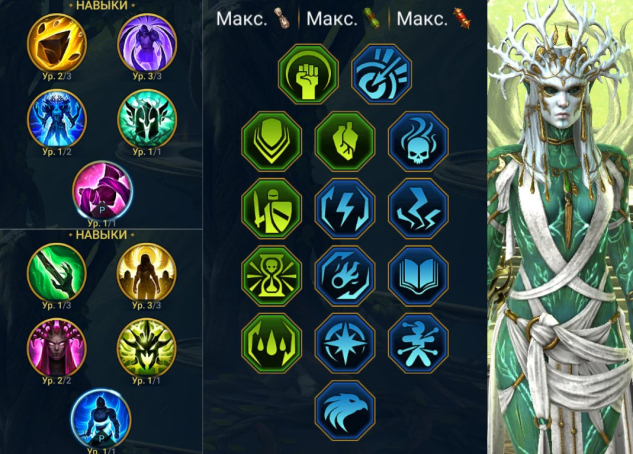Select the lightning cycle mastery icon
The height and width of the screenshot is (454, 633).
[345, 209]
